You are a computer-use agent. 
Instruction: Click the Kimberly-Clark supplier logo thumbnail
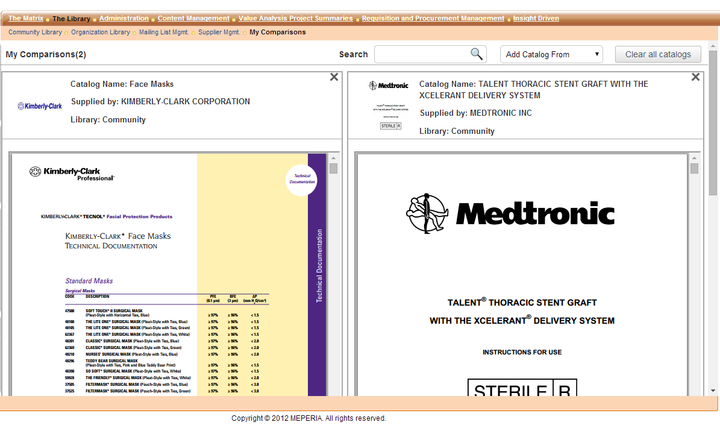[x=39, y=106]
